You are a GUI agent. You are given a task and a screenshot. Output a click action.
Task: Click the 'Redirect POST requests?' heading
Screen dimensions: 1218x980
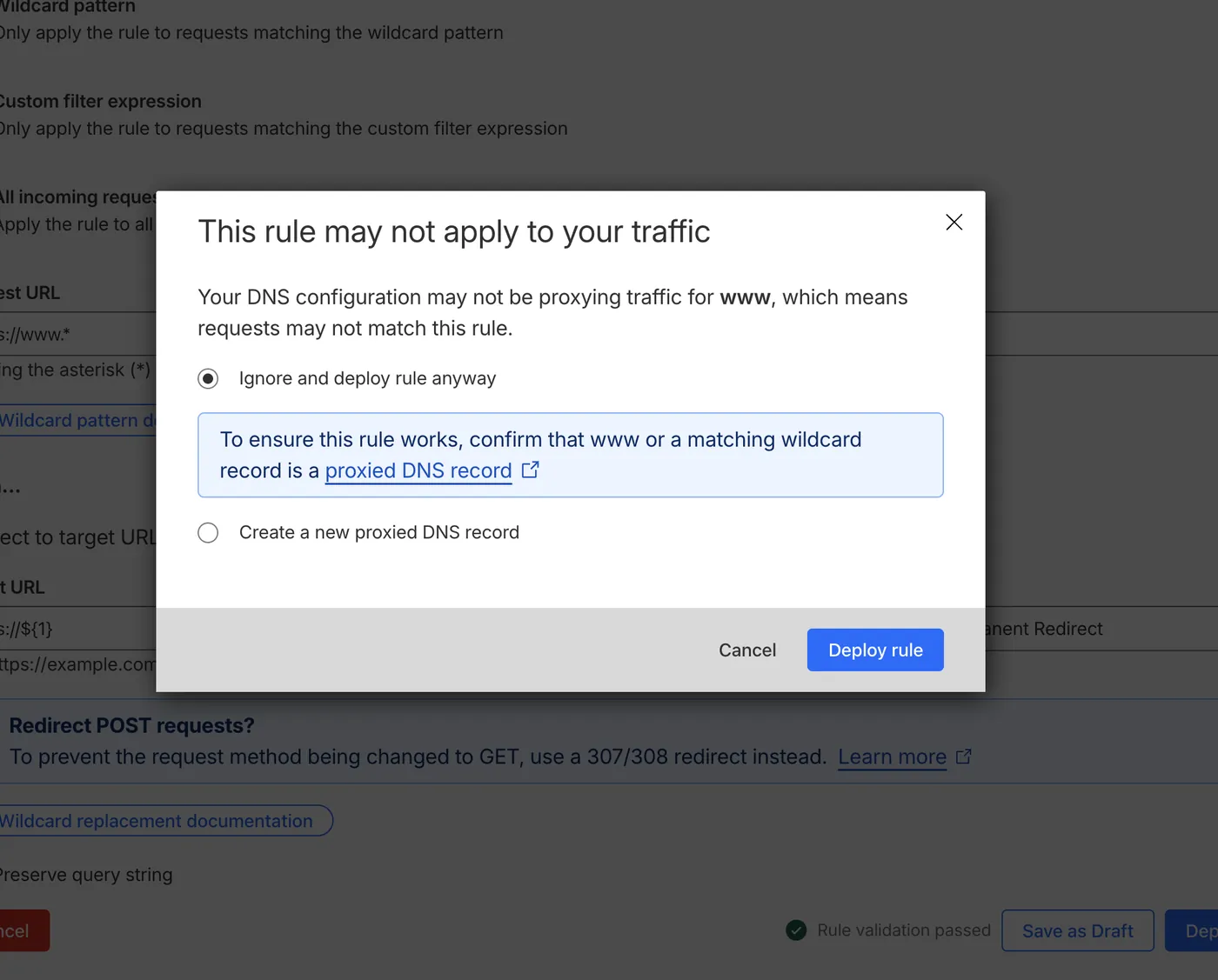132,725
